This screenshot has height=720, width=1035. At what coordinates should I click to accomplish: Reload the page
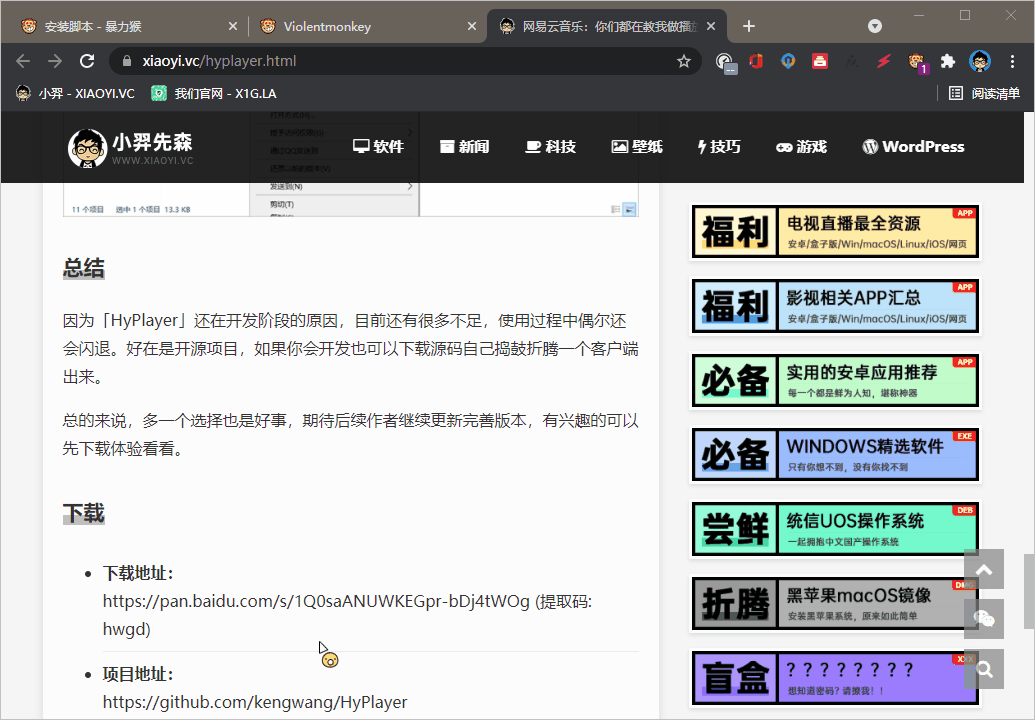pos(87,61)
